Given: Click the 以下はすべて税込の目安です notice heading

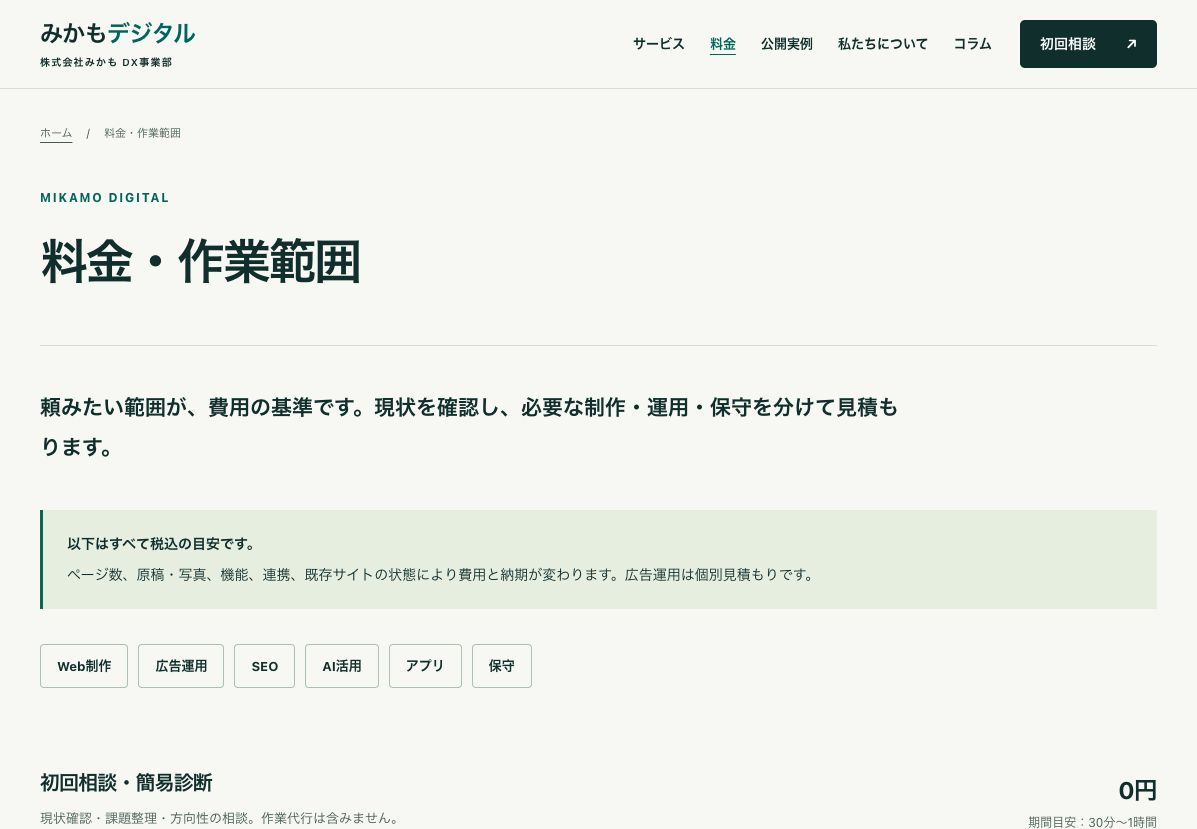Looking at the screenshot, I should (x=160, y=544).
